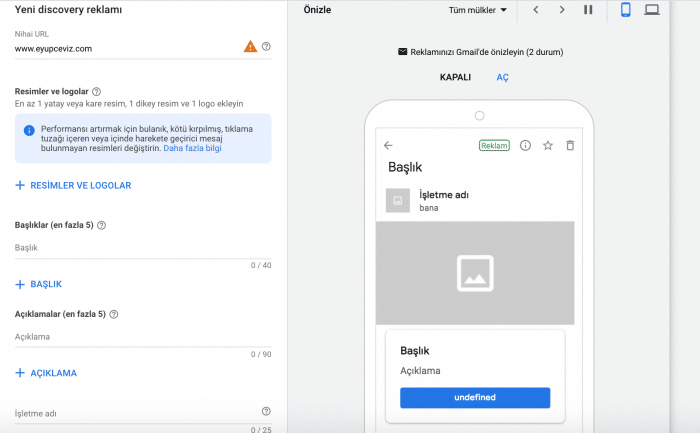Add another headline with Başlık button
The height and width of the screenshot is (433, 700).
point(39,284)
